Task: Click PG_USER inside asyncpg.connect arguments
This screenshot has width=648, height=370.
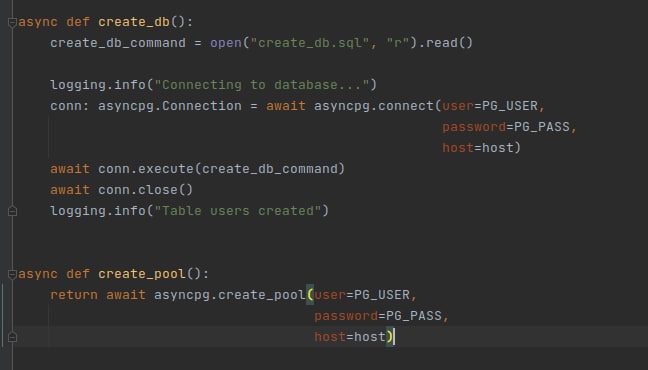Action: [x=510, y=106]
